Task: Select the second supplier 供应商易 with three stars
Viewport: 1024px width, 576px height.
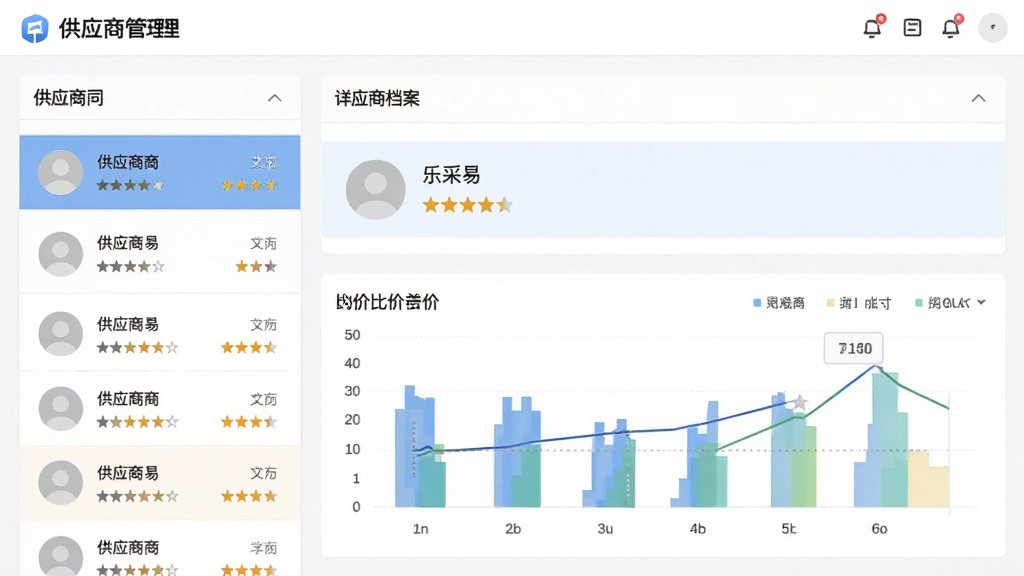Action: click(160, 253)
